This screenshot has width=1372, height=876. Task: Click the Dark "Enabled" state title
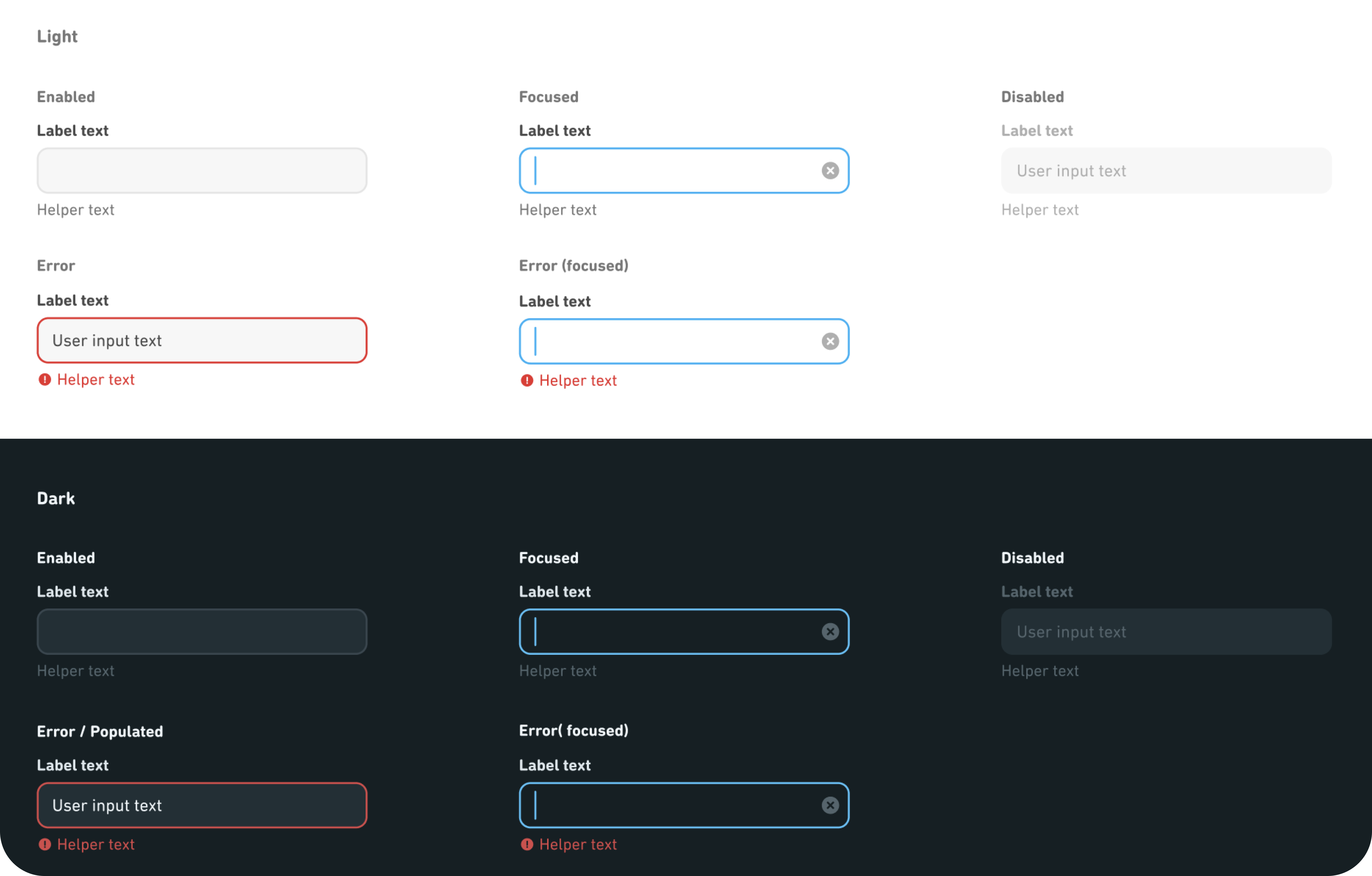pos(66,557)
